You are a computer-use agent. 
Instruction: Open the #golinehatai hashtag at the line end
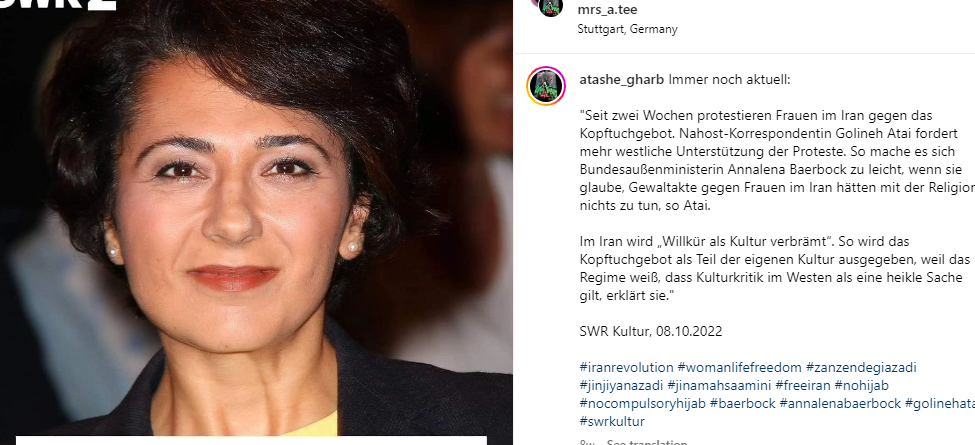coord(940,403)
